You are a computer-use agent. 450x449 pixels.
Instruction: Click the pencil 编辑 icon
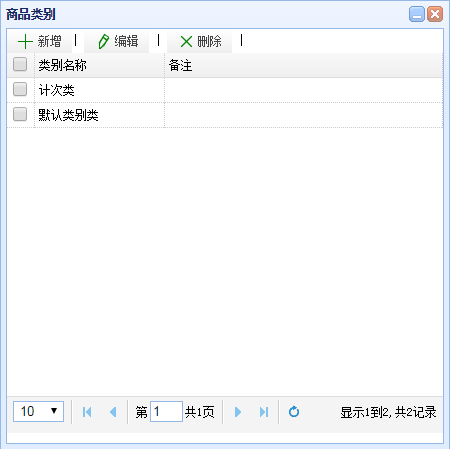click(x=103, y=42)
